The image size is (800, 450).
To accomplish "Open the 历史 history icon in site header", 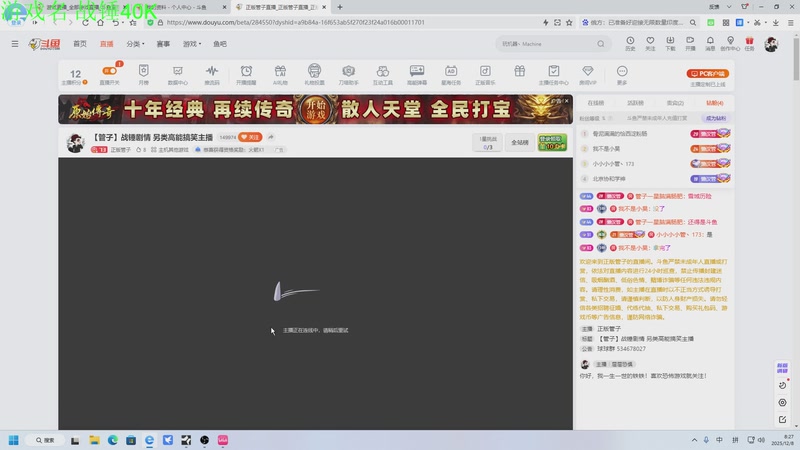I will tap(630, 43).
